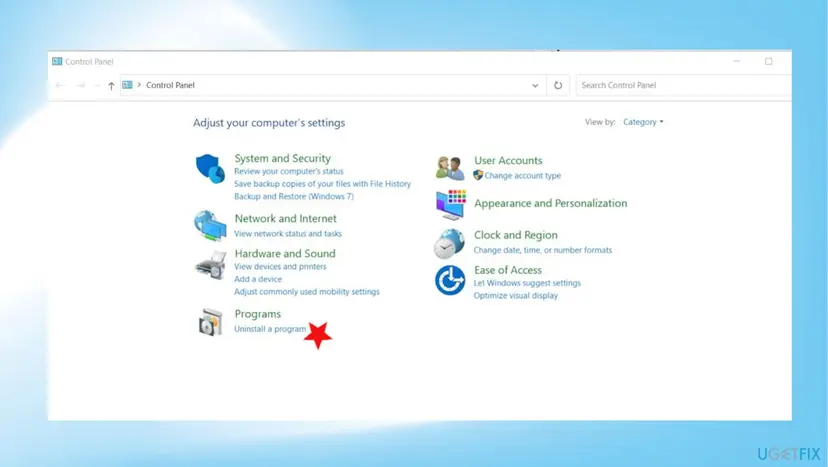Click Add a device link
The height and width of the screenshot is (467, 828).
tap(258, 279)
